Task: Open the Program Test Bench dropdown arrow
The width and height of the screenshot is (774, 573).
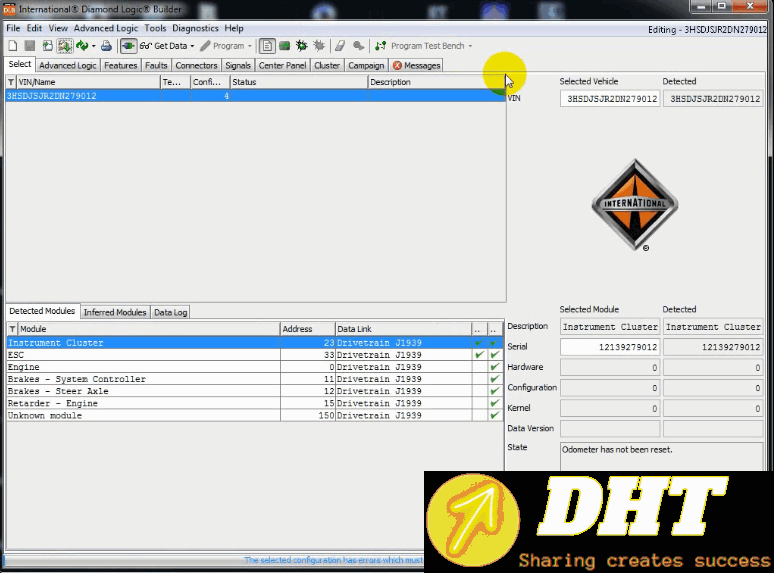Action: [470, 46]
